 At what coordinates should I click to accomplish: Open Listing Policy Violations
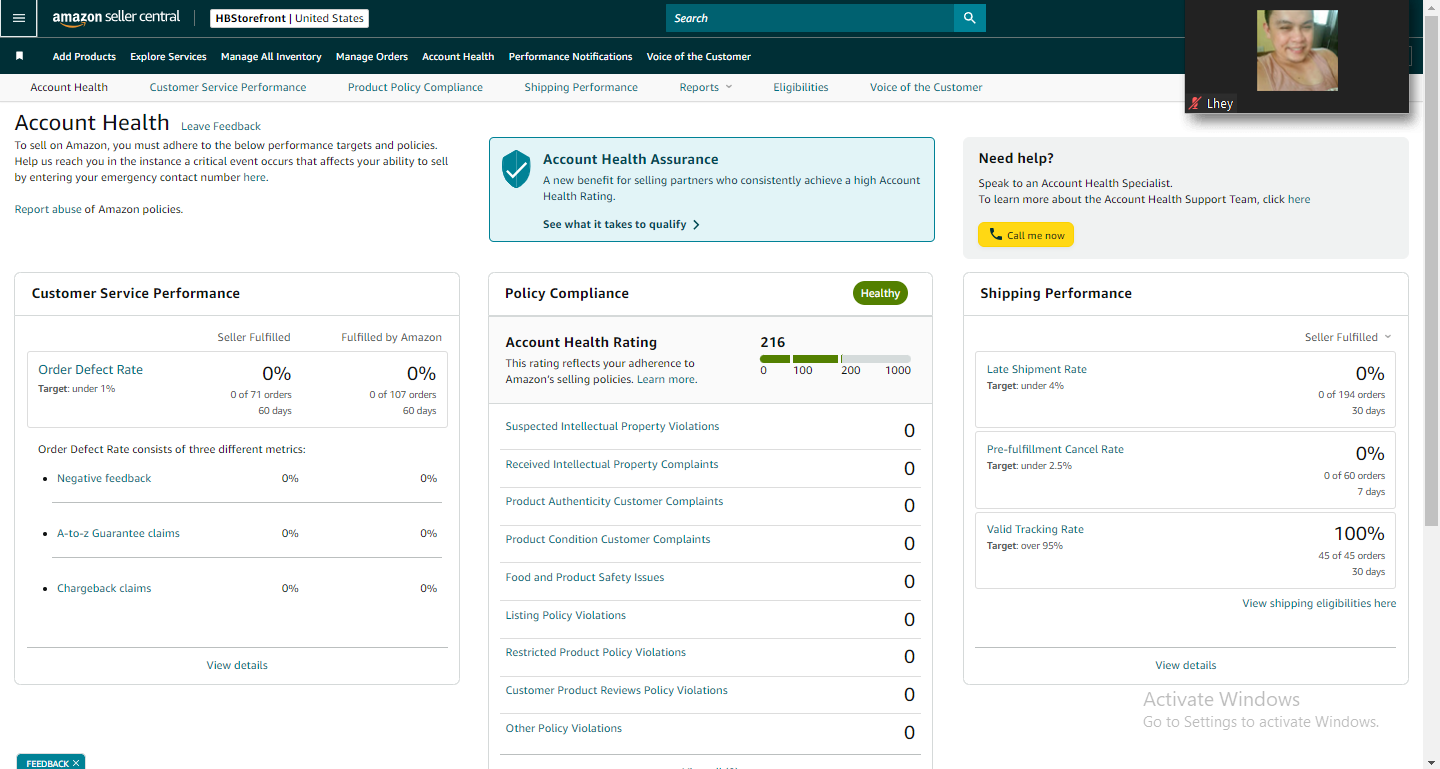[x=566, y=615]
